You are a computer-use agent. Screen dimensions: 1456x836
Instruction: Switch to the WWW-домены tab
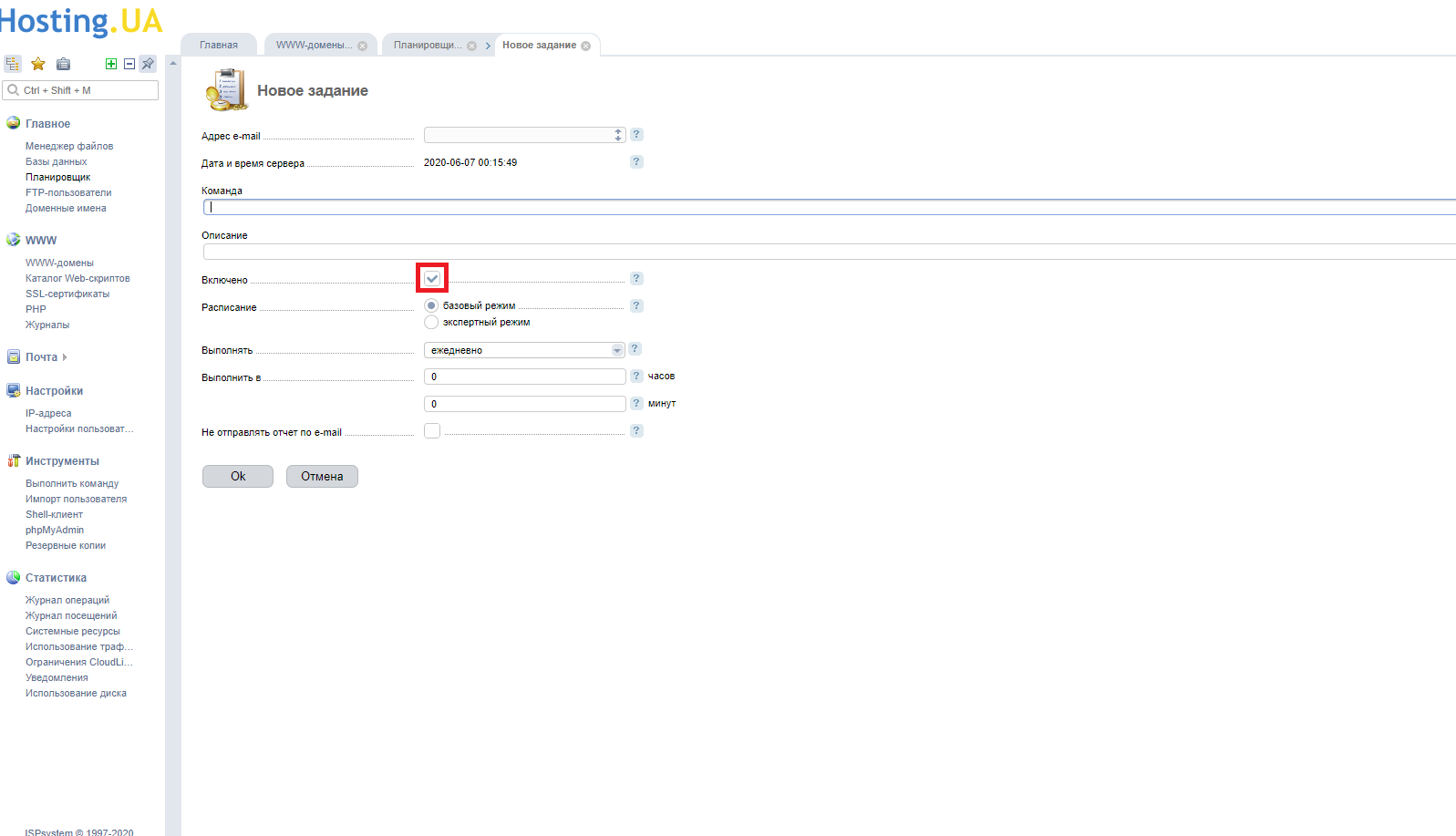(314, 46)
